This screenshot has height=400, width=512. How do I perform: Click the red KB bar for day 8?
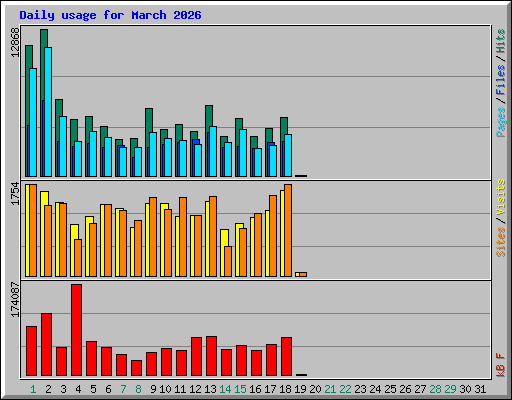(x=136, y=368)
